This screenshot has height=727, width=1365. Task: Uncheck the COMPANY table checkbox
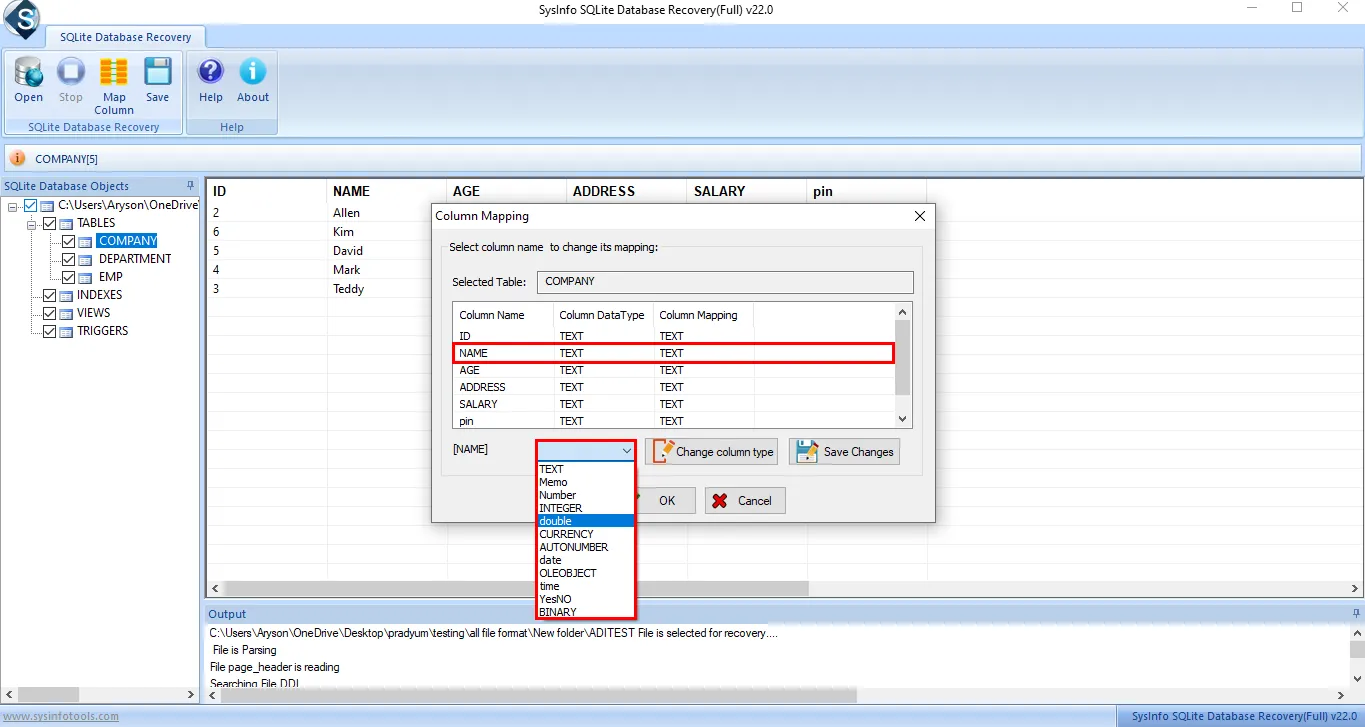(68, 241)
